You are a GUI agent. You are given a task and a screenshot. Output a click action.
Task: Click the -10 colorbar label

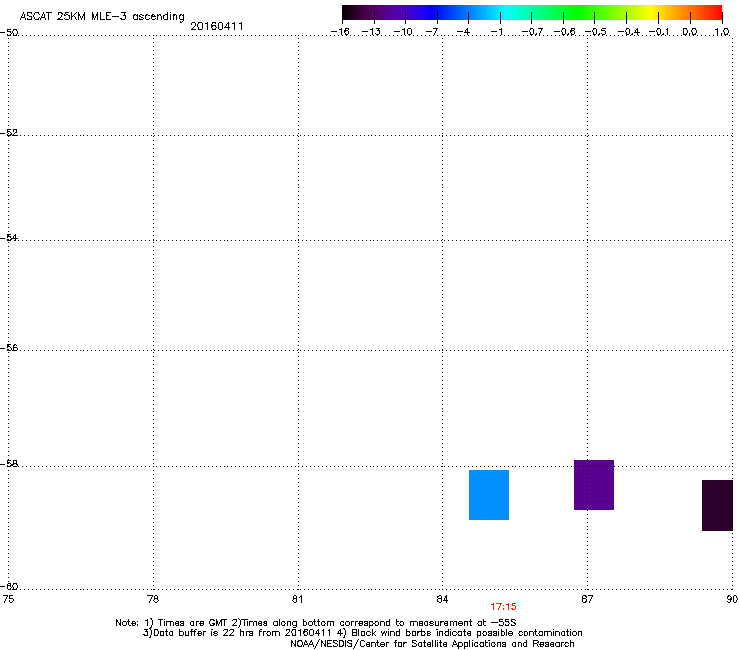click(403, 32)
